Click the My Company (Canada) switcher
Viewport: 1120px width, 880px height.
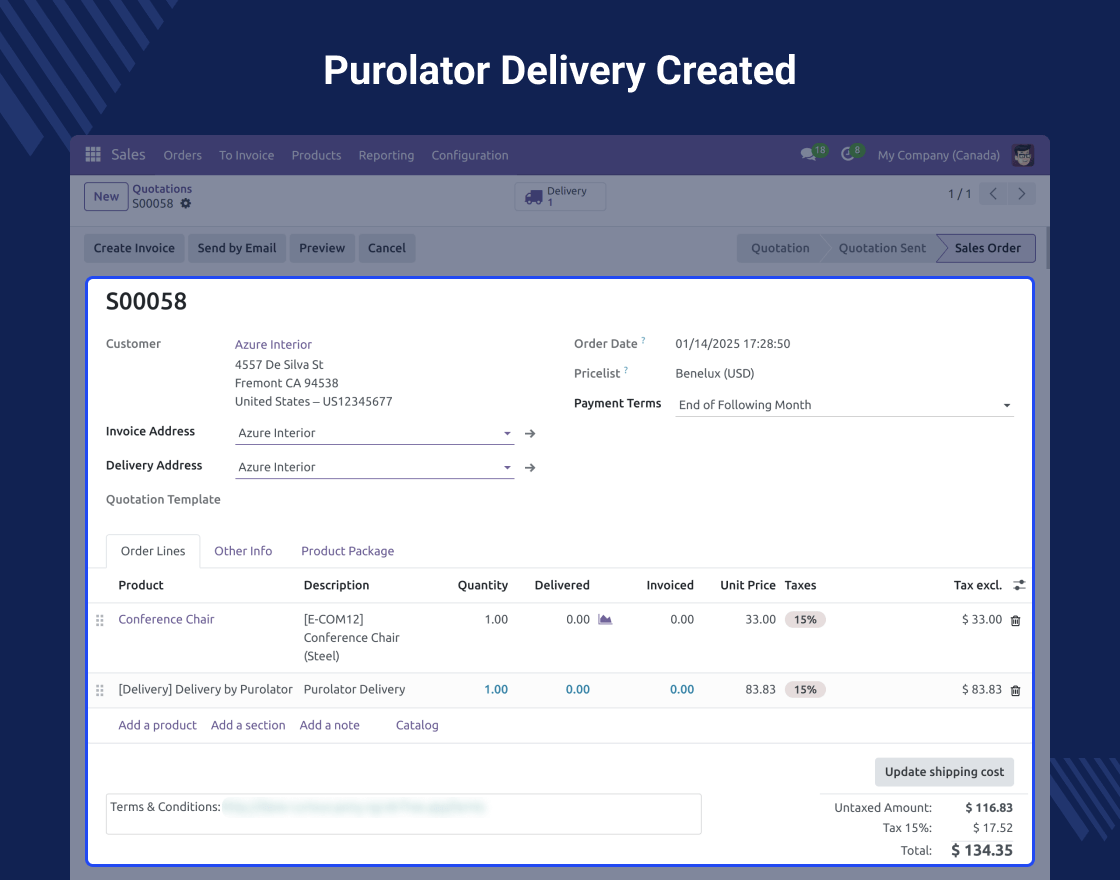939,155
